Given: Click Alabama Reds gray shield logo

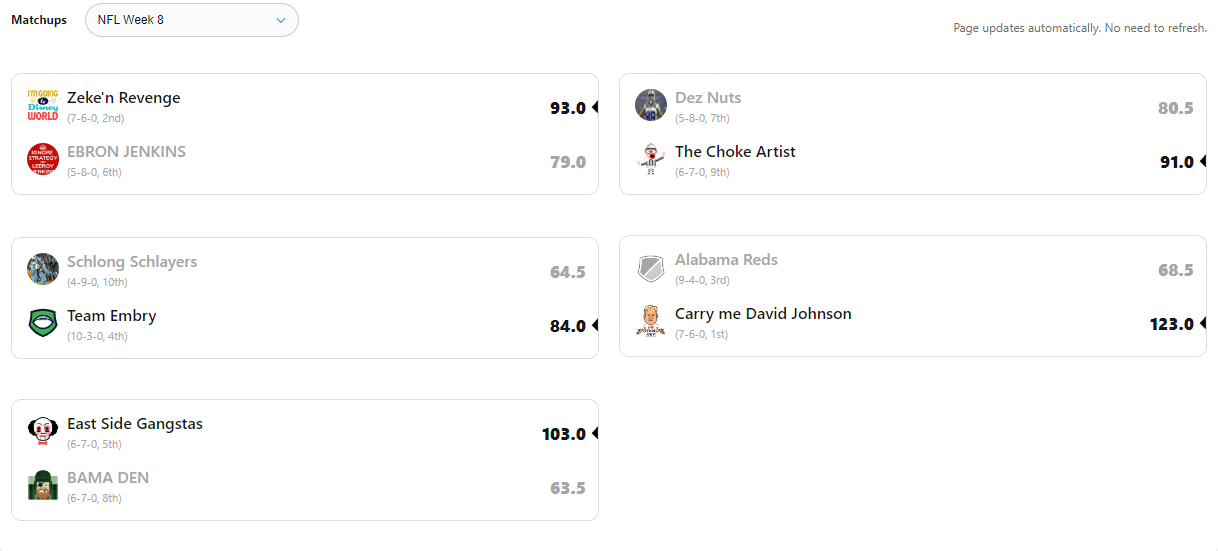Looking at the screenshot, I should 651,267.
